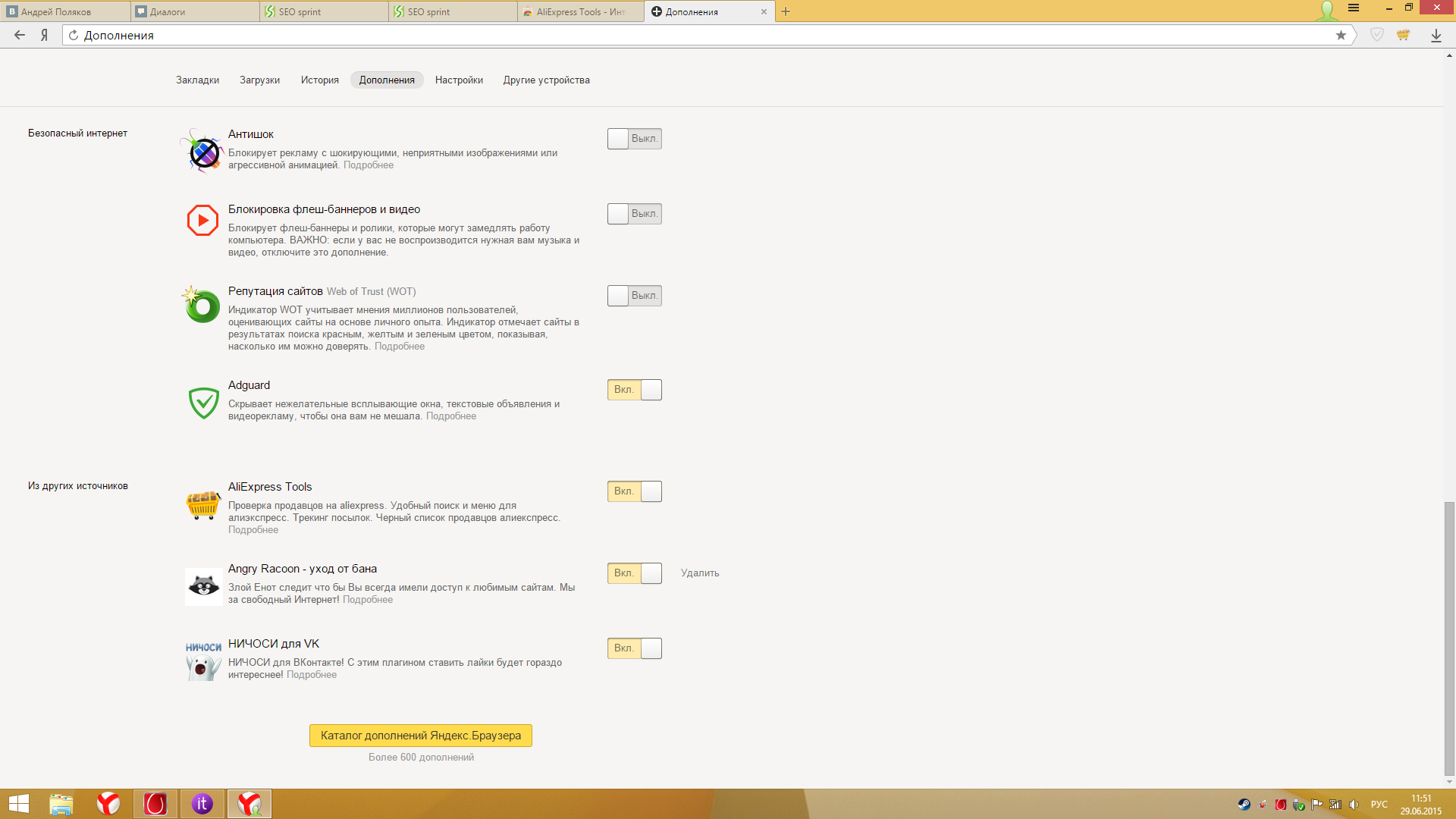Click the РУС language indicator

(1379, 805)
